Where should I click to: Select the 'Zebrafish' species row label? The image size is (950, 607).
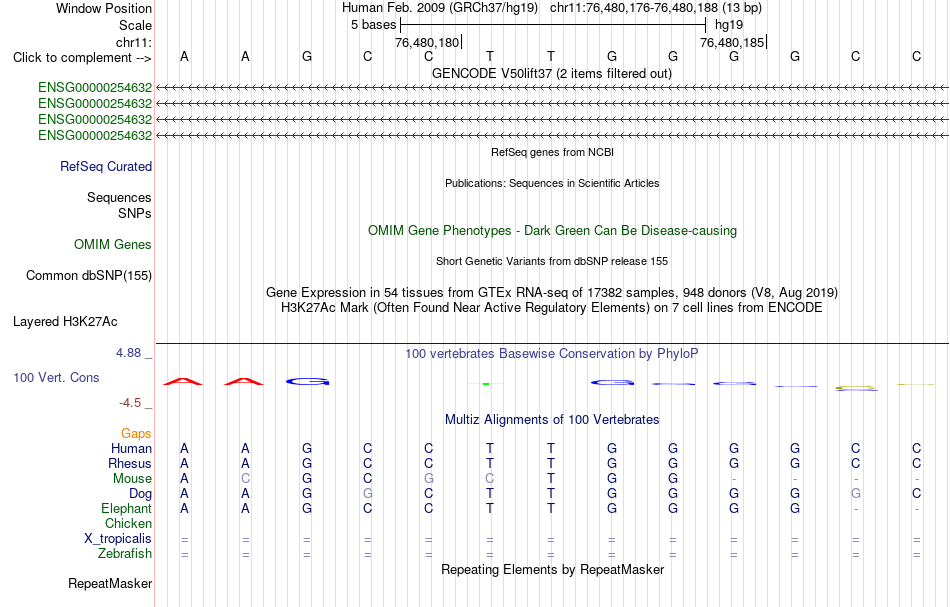pos(125,554)
